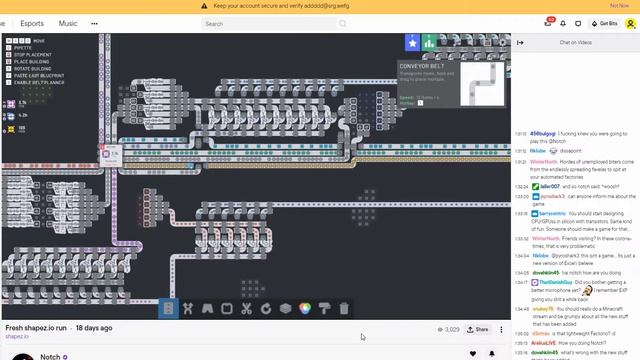This screenshot has height=360, width=640.
Task: Click the "18 days ago" date text
Action: (94, 328)
